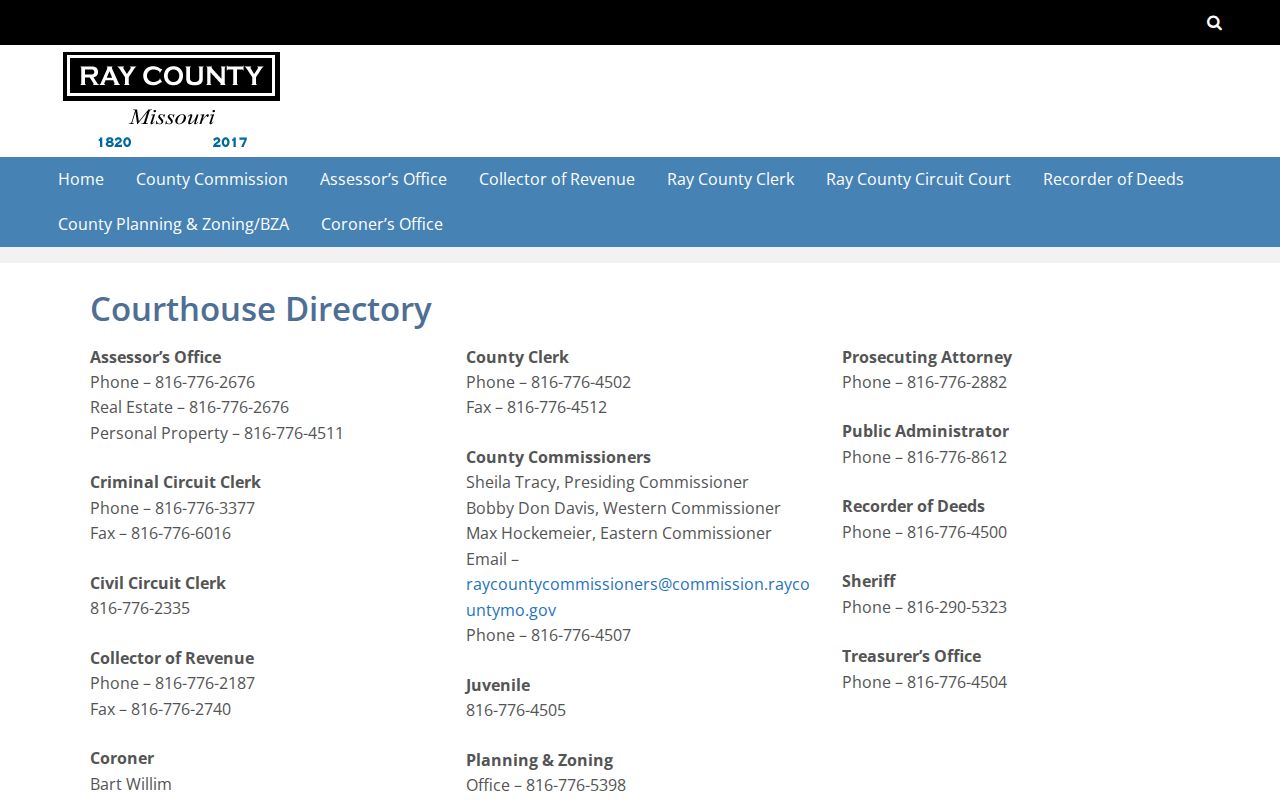Open the Ray County Clerk menu
Image resolution: width=1280 pixels, height=800 pixels.
[731, 179]
